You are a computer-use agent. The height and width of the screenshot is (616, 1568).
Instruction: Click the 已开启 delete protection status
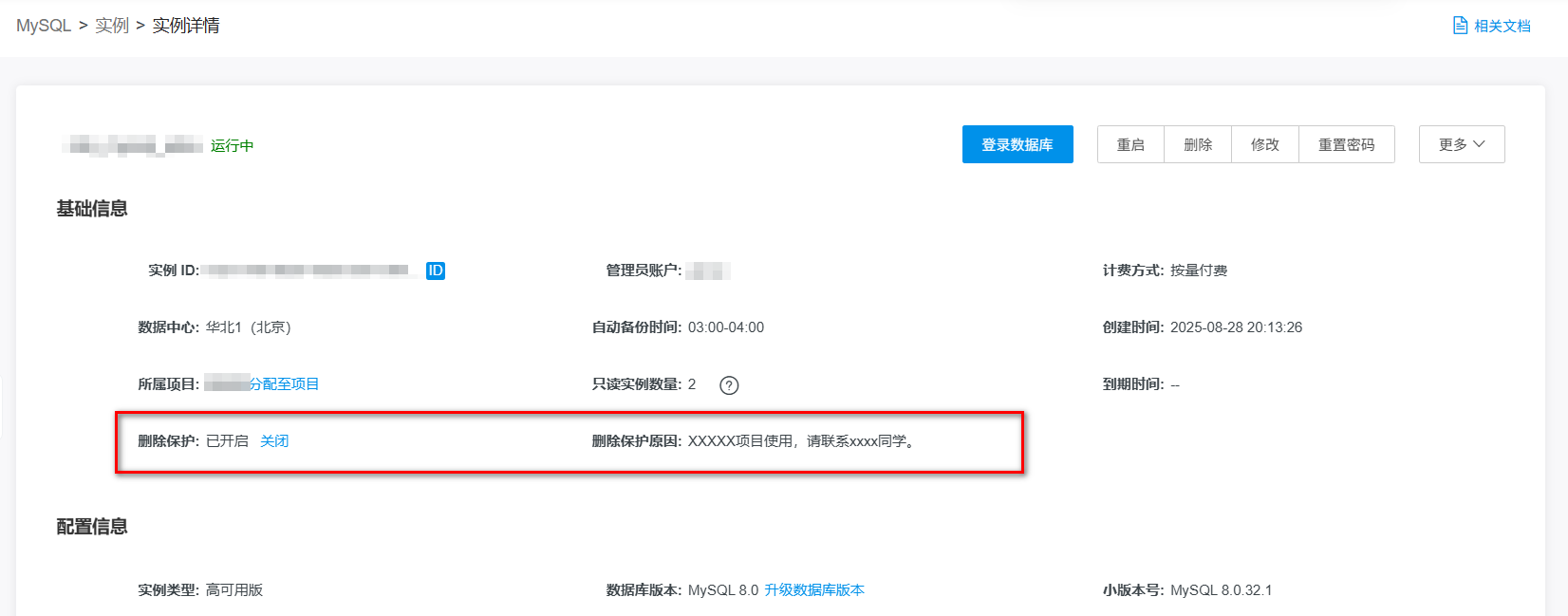click(228, 441)
